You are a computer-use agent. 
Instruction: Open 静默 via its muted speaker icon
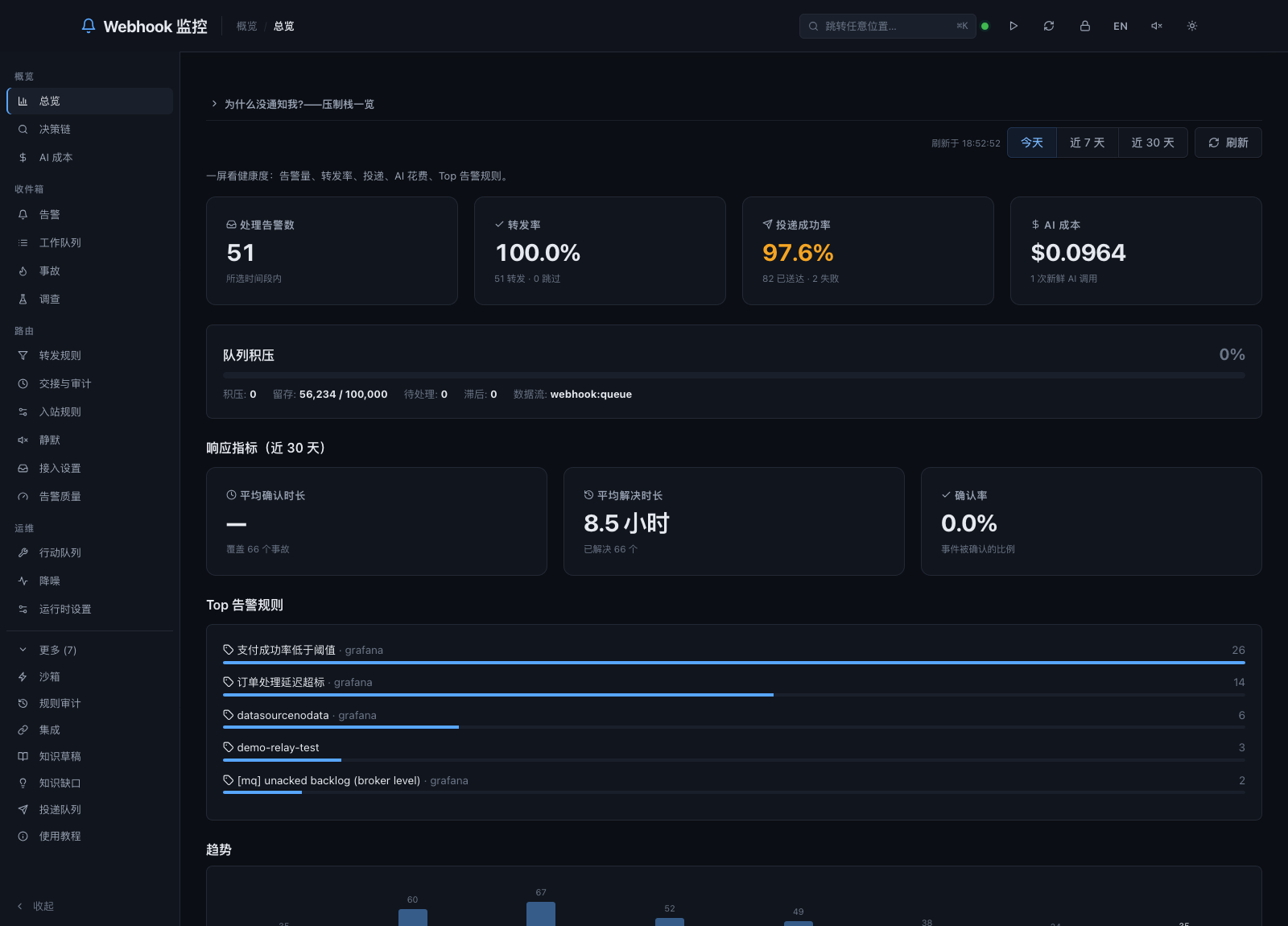coord(23,440)
